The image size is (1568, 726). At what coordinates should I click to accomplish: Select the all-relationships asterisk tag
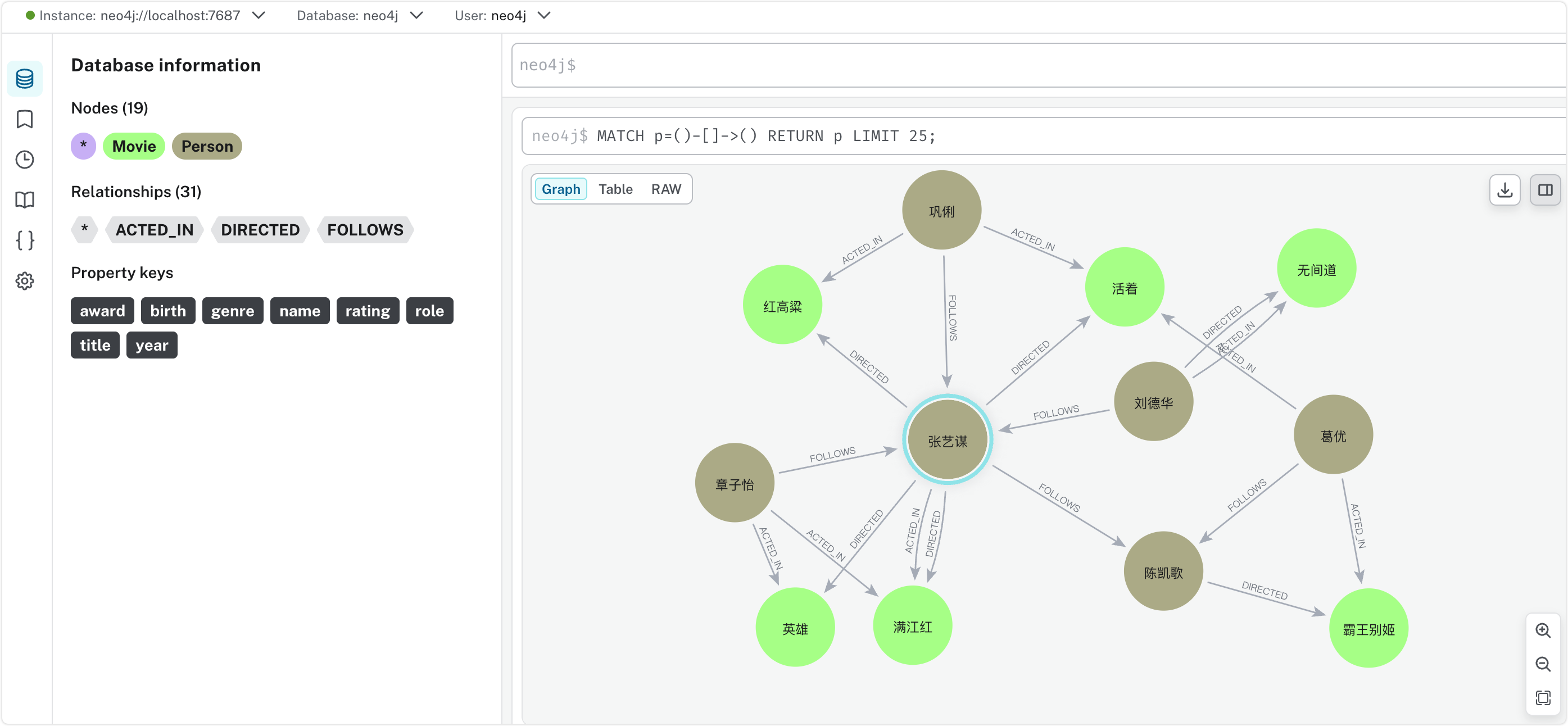click(85, 230)
